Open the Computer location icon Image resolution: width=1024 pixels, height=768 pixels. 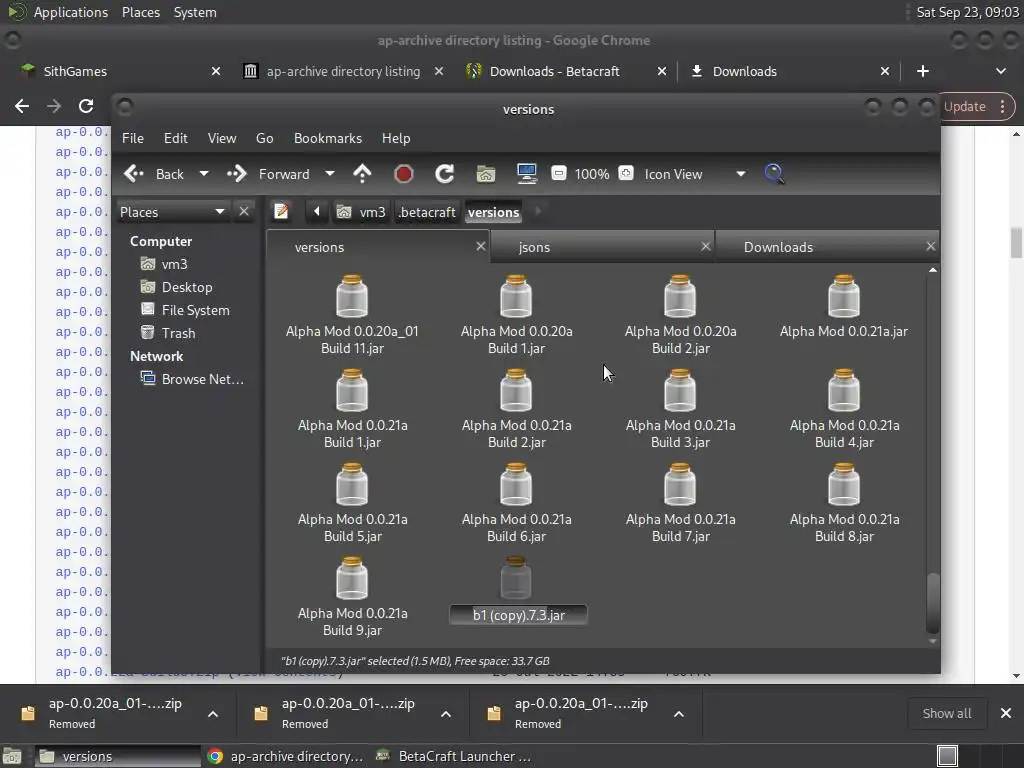(527, 174)
